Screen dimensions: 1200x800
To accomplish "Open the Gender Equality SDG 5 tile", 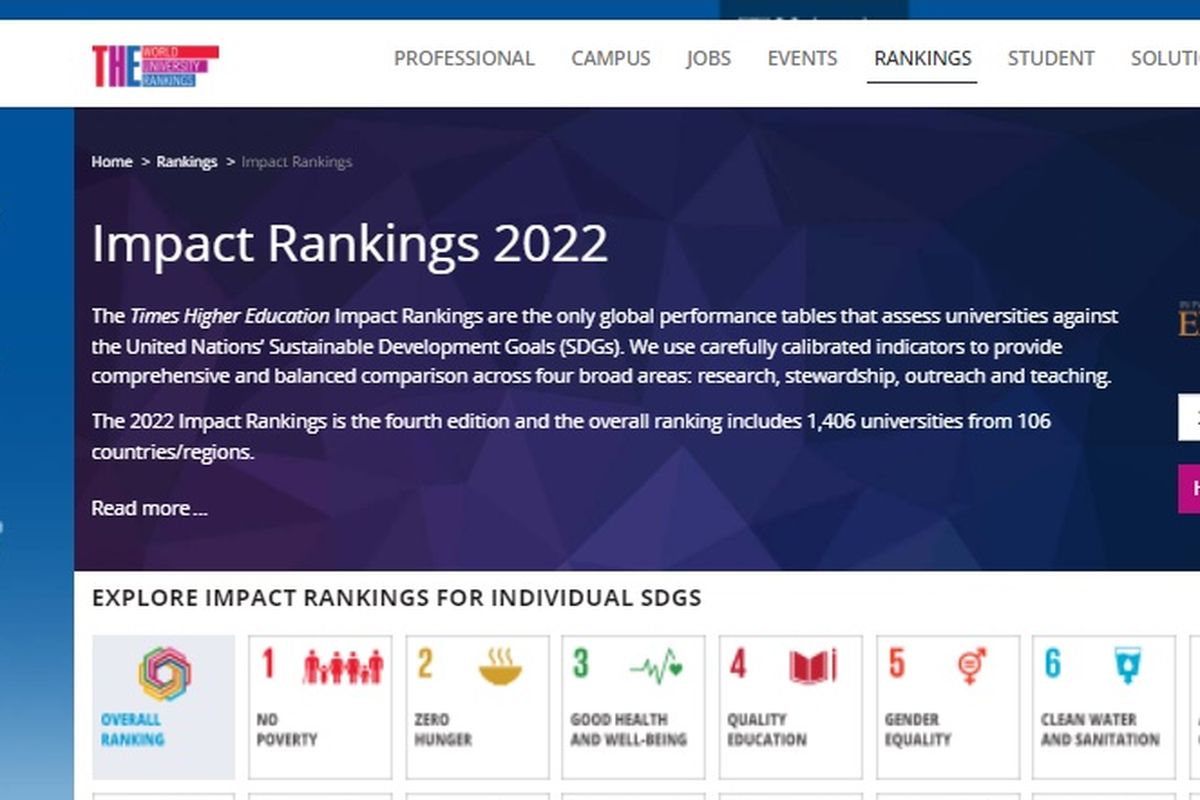I will pyautogui.click(x=948, y=707).
